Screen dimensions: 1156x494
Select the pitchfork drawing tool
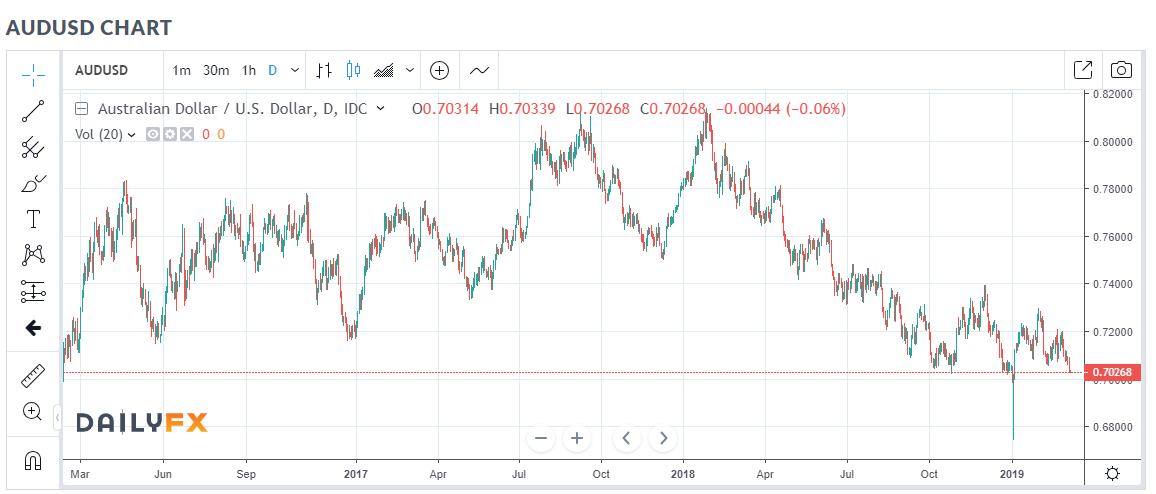coord(33,147)
